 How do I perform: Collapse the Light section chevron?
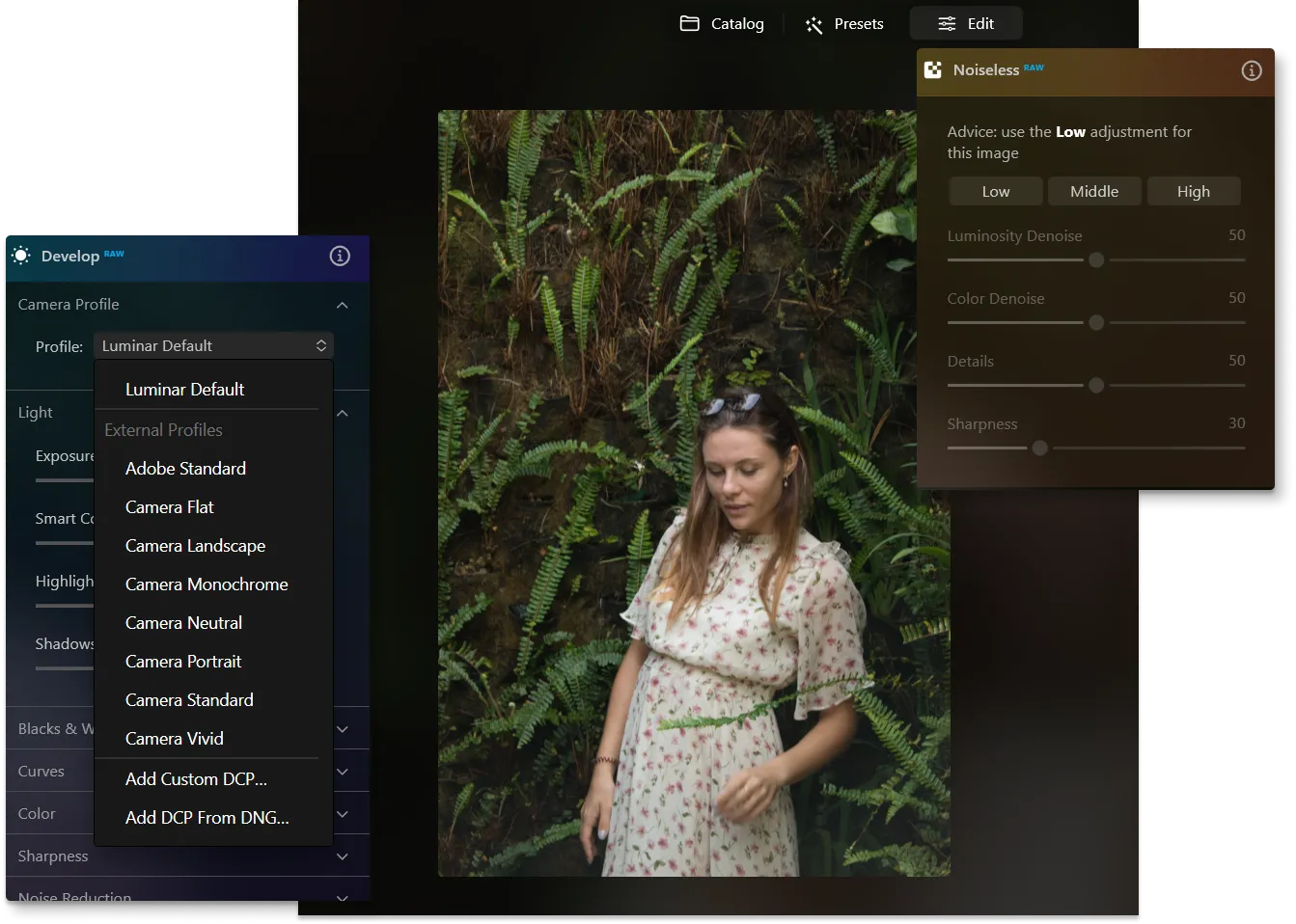(x=342, y=413)
